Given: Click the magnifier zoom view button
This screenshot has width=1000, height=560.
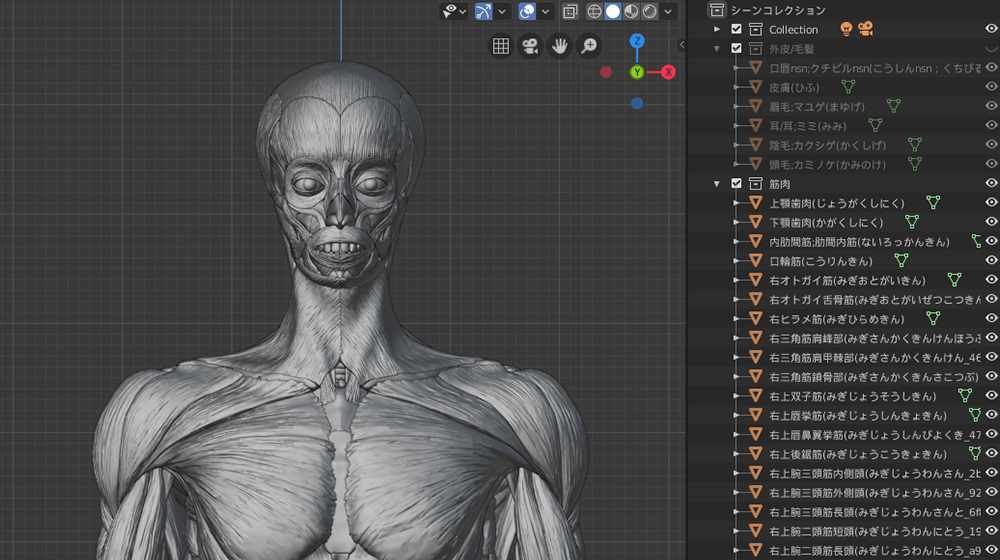Looking at the screenshot, I should [x=589, y=46].
